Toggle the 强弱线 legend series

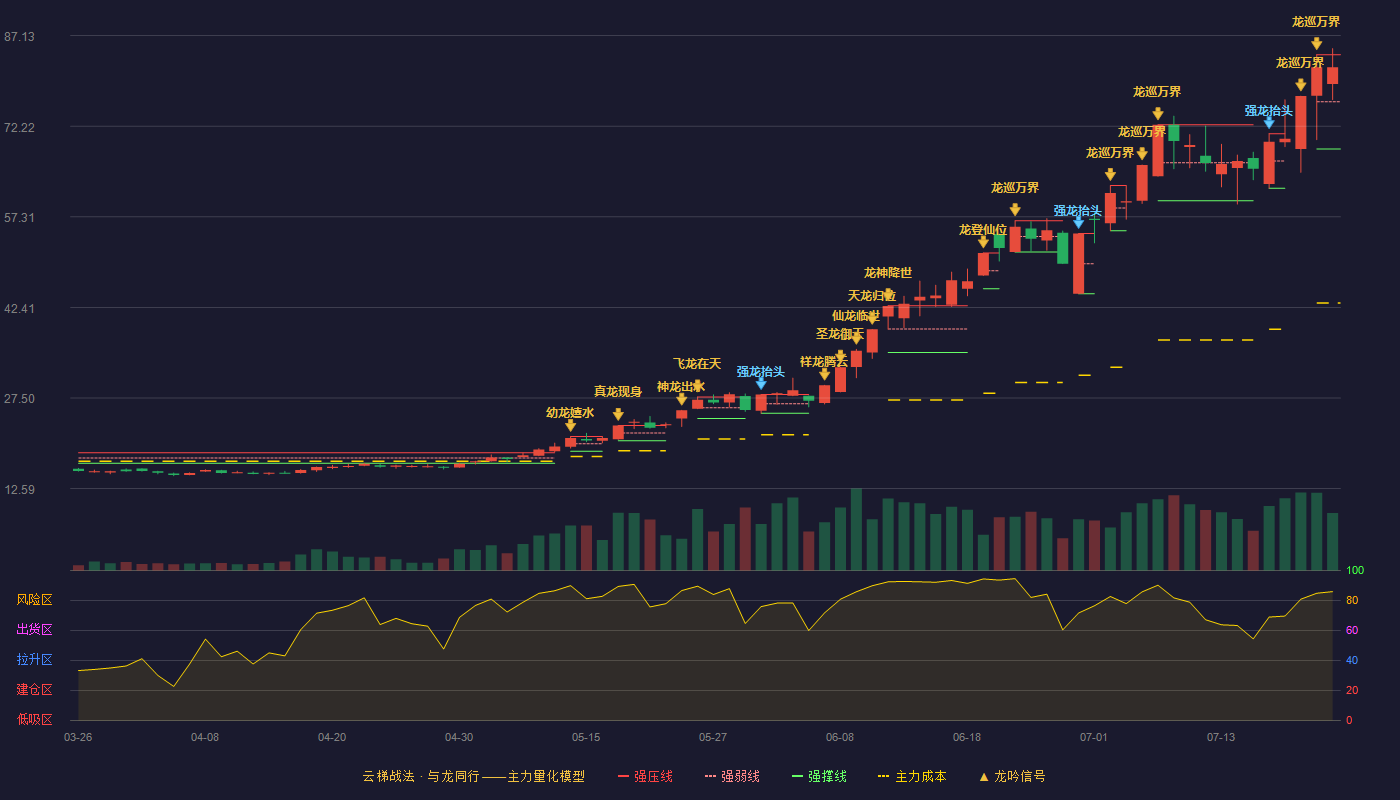[x=732, y=776]
